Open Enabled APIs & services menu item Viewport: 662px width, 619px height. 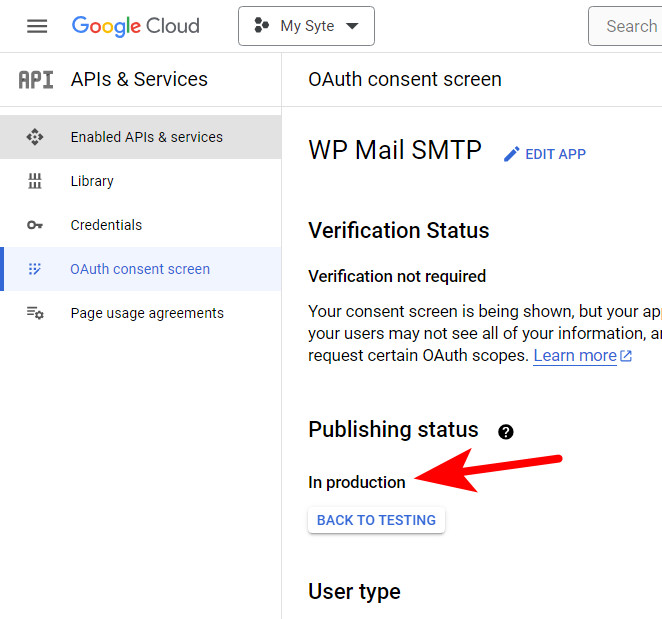[141, 137]
